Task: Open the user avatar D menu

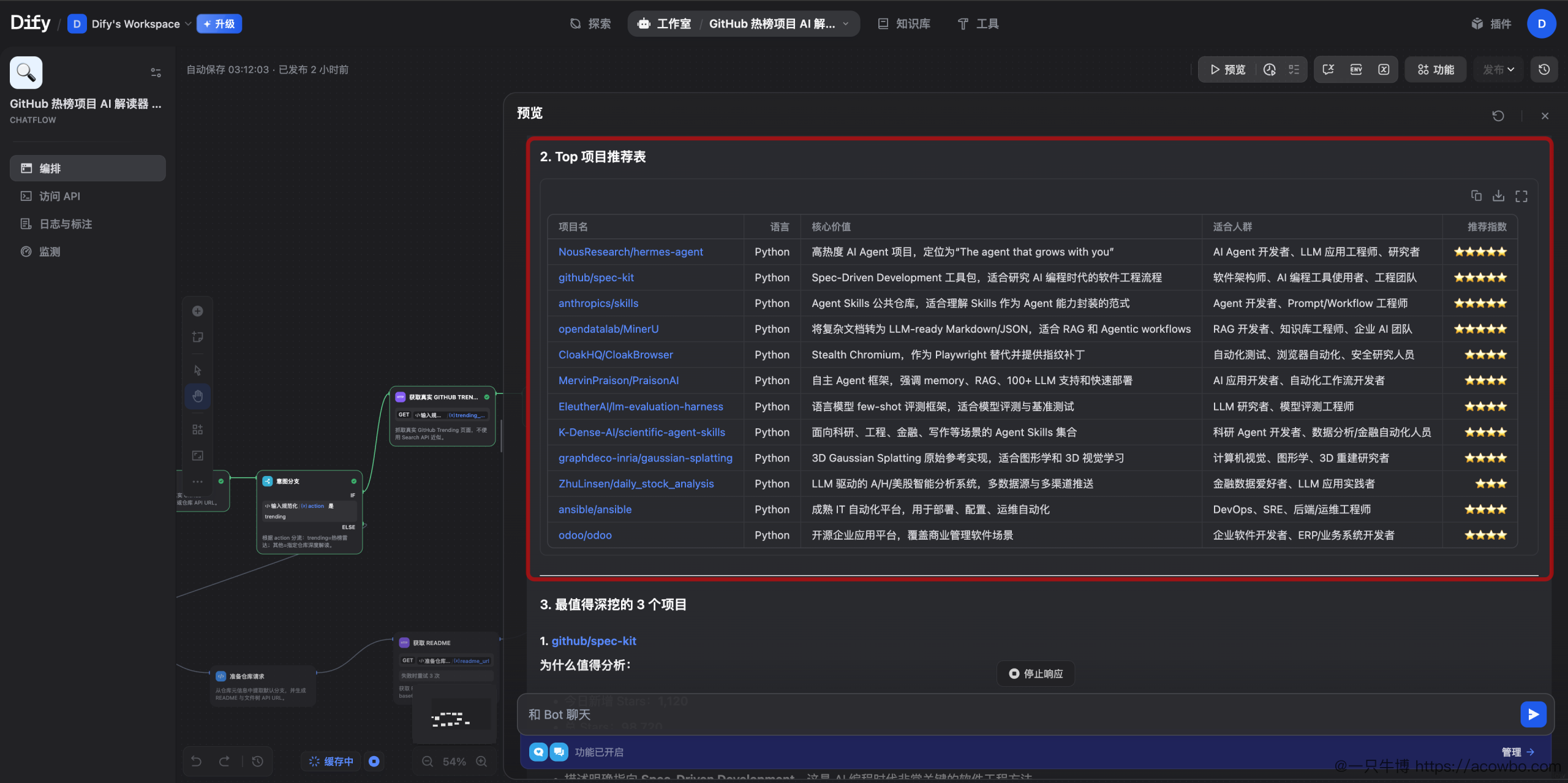Action: (1542, 24)
